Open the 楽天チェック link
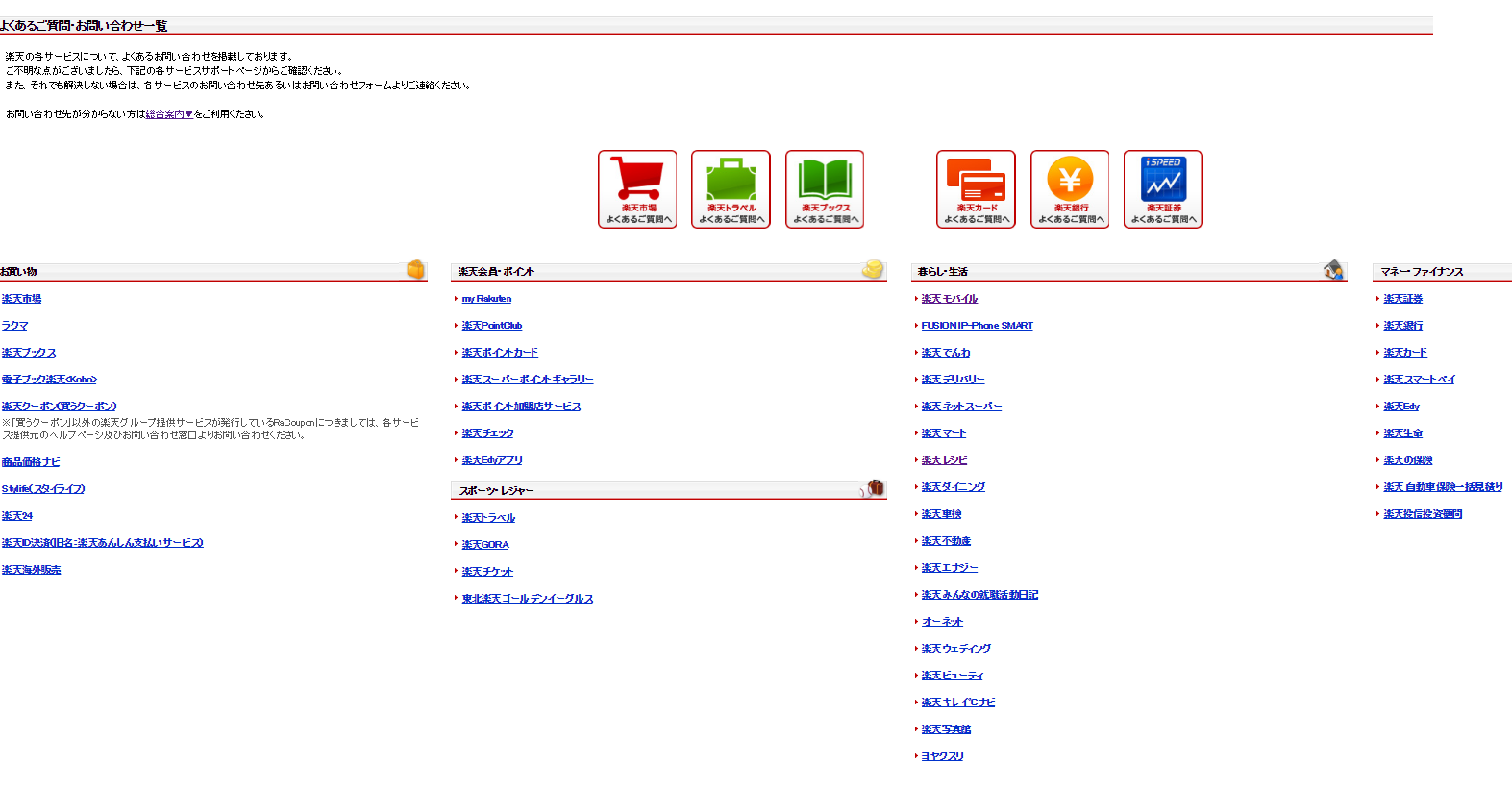 (487, 433)
